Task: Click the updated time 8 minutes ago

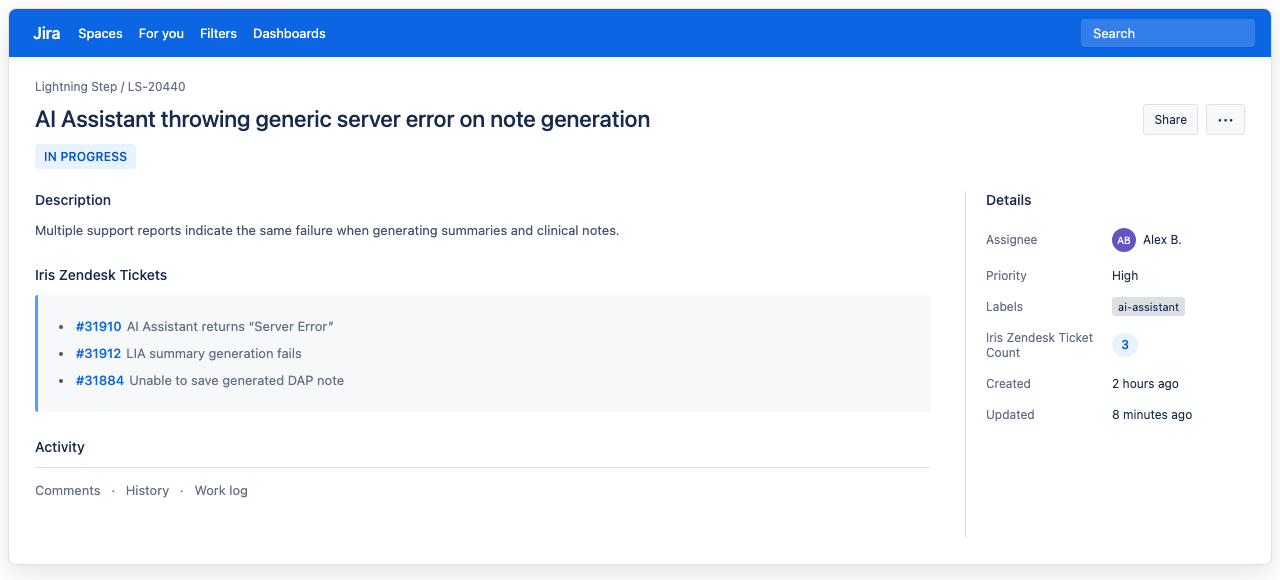Action: point(1152,415)
